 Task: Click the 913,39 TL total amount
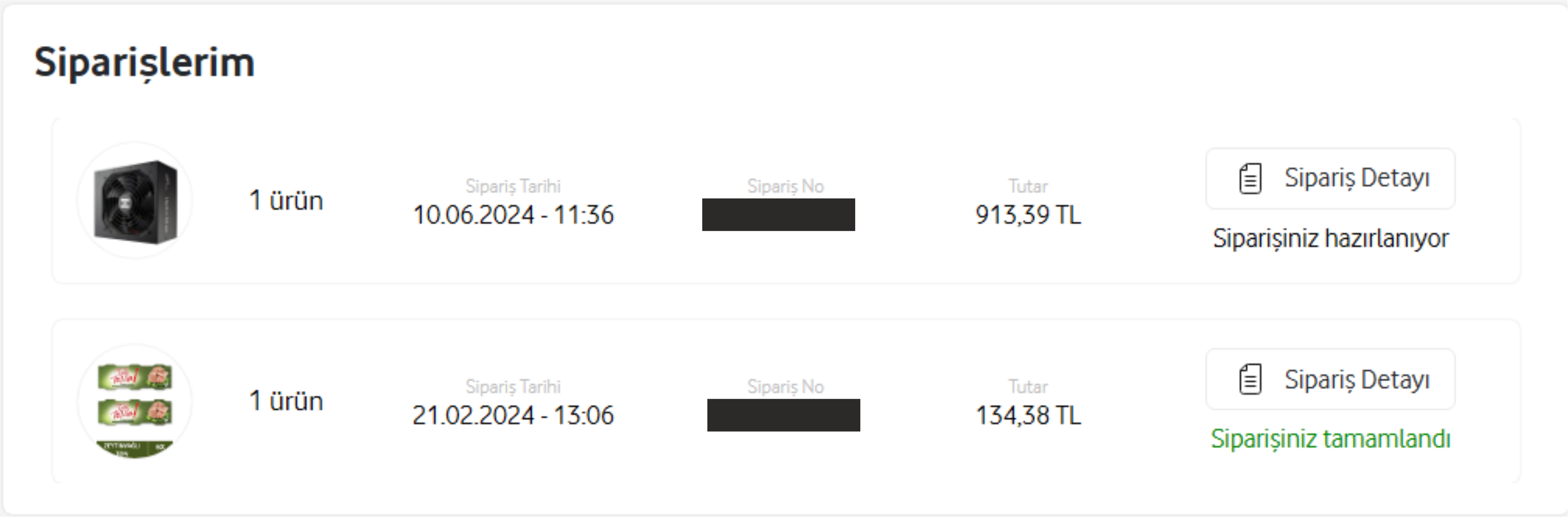point(1028,215)
